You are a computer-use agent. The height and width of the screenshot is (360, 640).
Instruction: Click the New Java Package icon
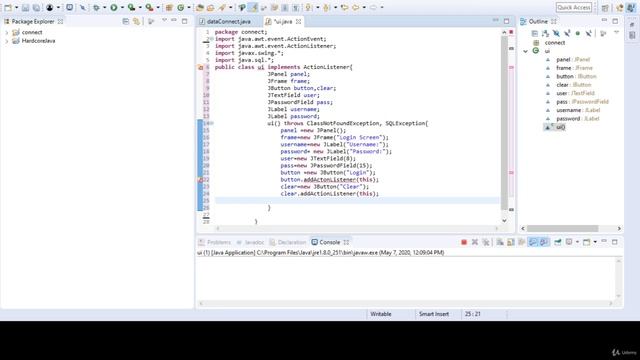(169, 7)
